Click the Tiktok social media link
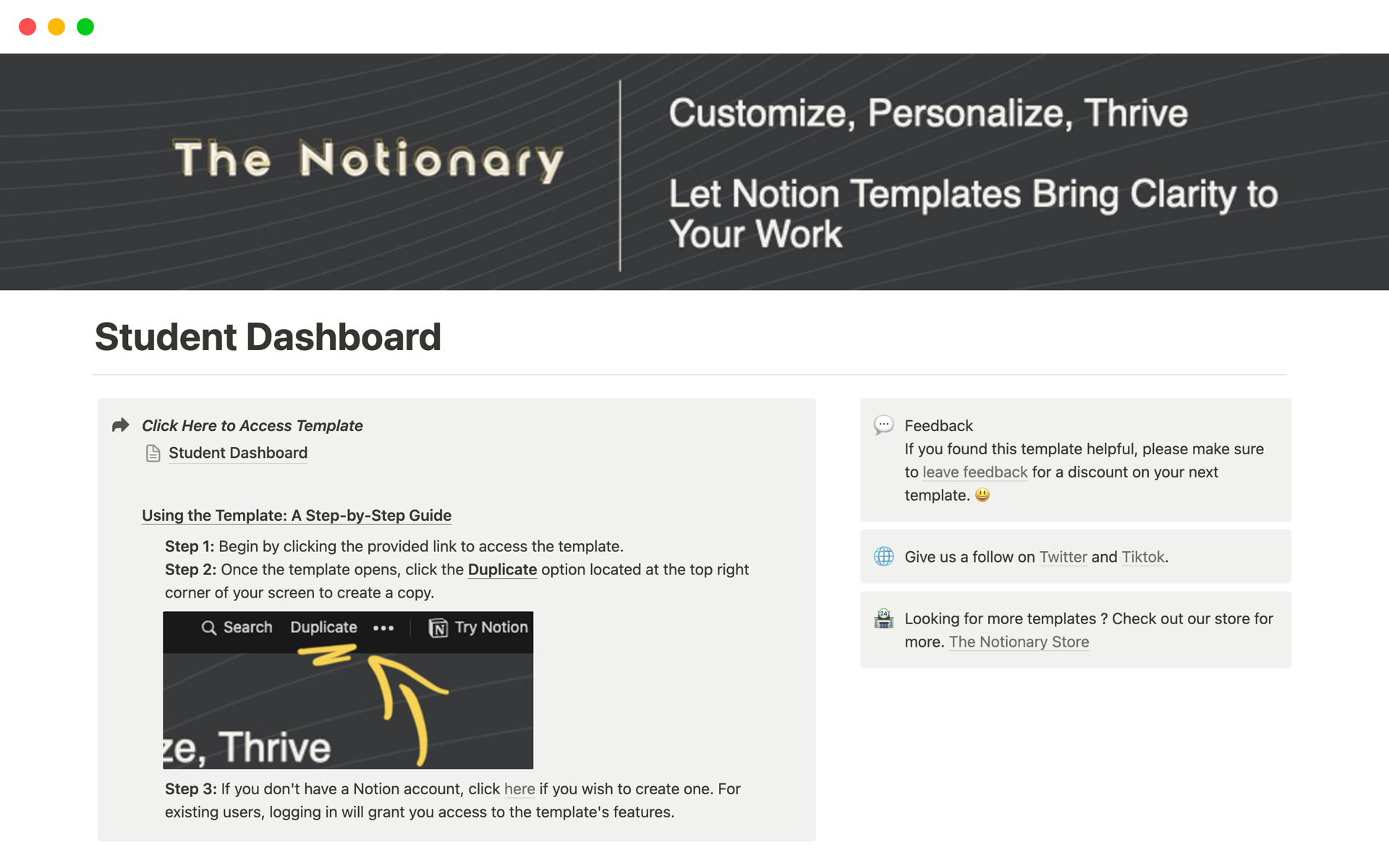Viewport: 1389px width, 868px height. click(1142, 557)
